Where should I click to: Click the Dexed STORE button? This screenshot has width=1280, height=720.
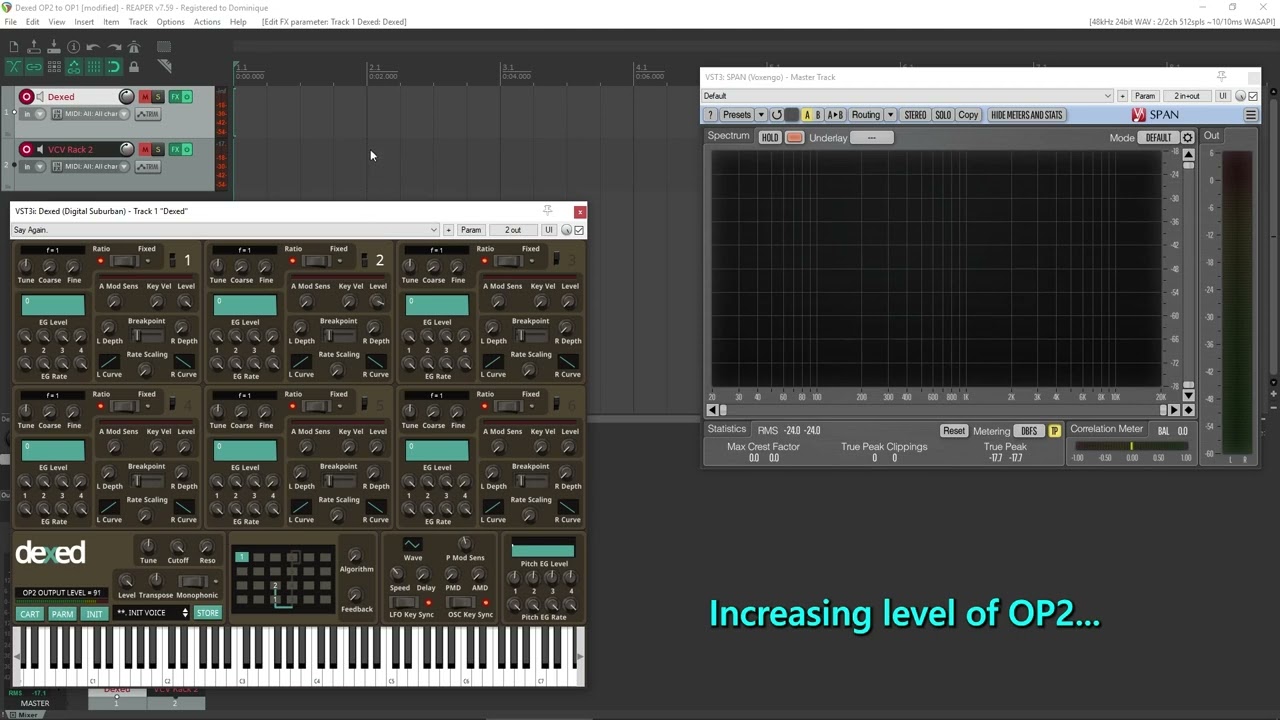(207, 613)
